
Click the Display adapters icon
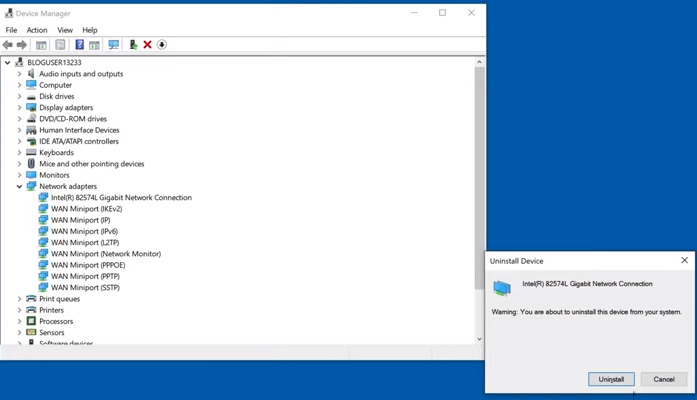[31, 107]
